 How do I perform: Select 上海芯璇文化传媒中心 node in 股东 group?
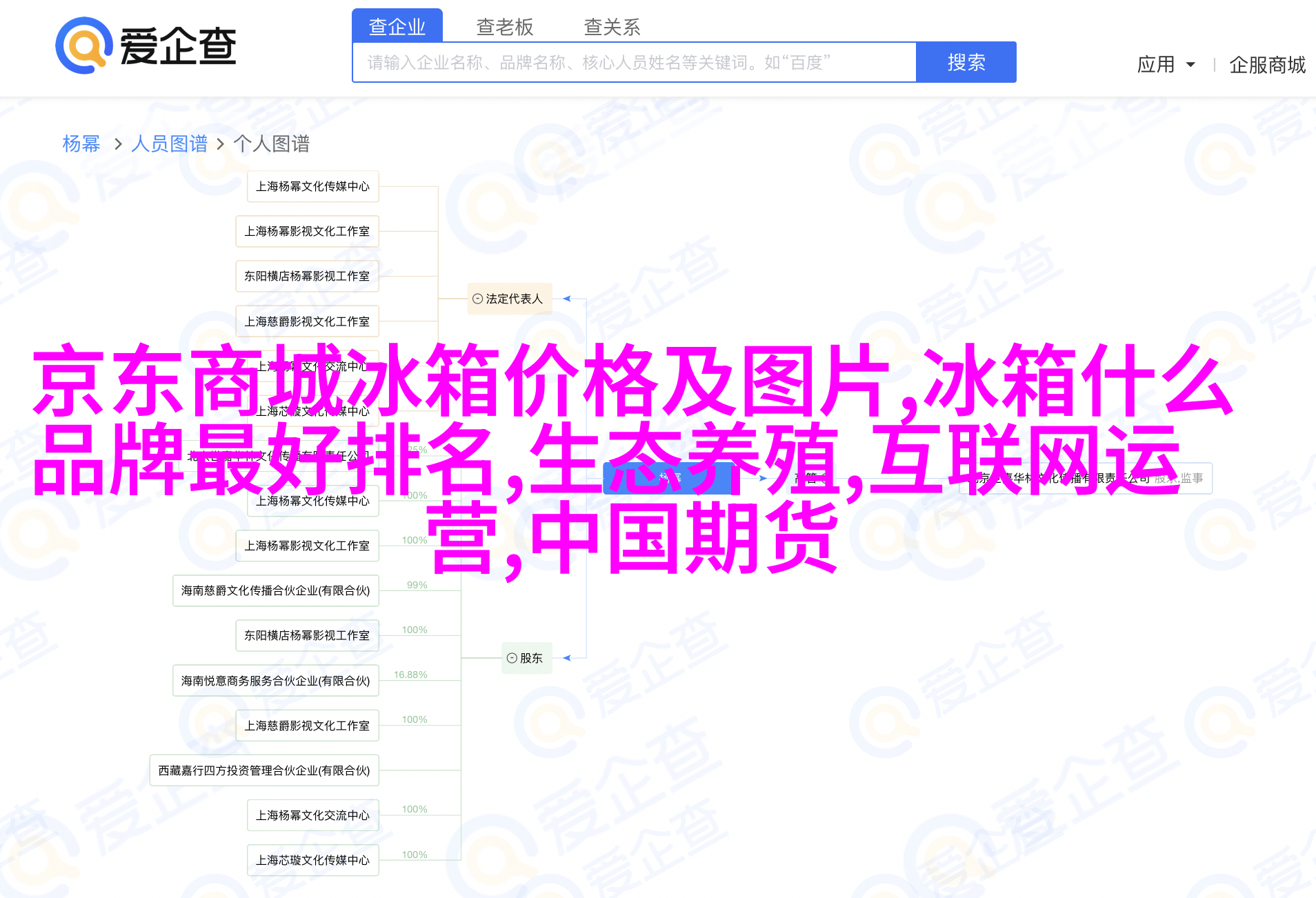[313, 860]
